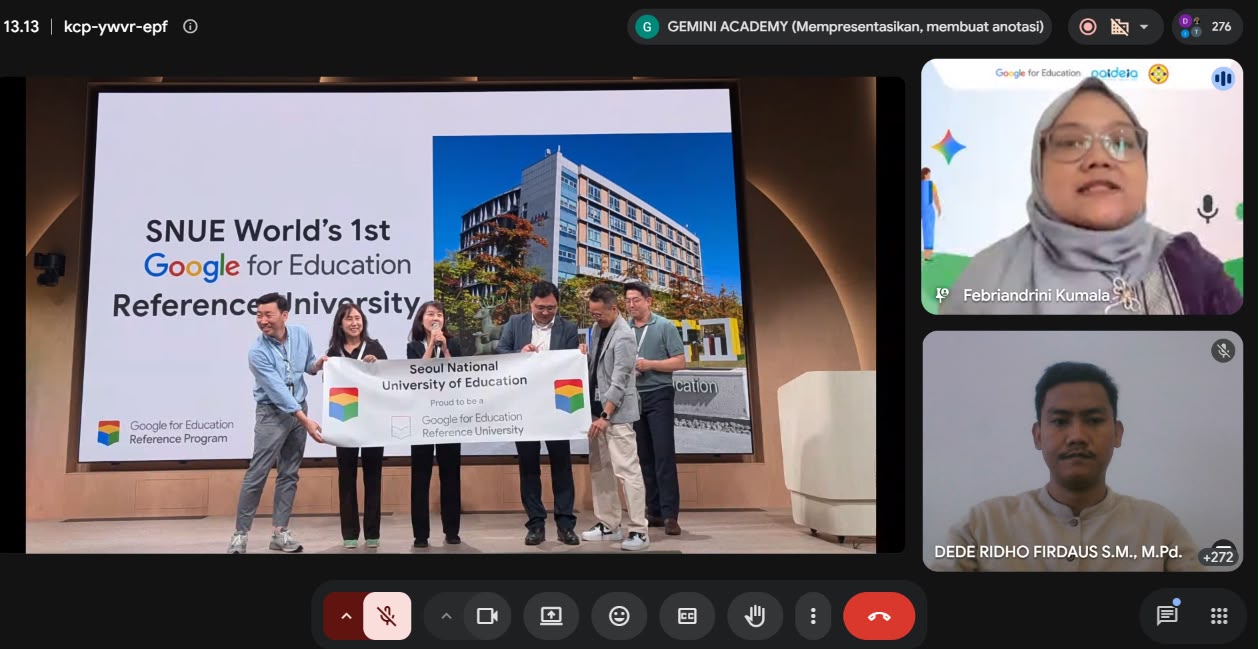Expand video settings chevron

(446, 616)
